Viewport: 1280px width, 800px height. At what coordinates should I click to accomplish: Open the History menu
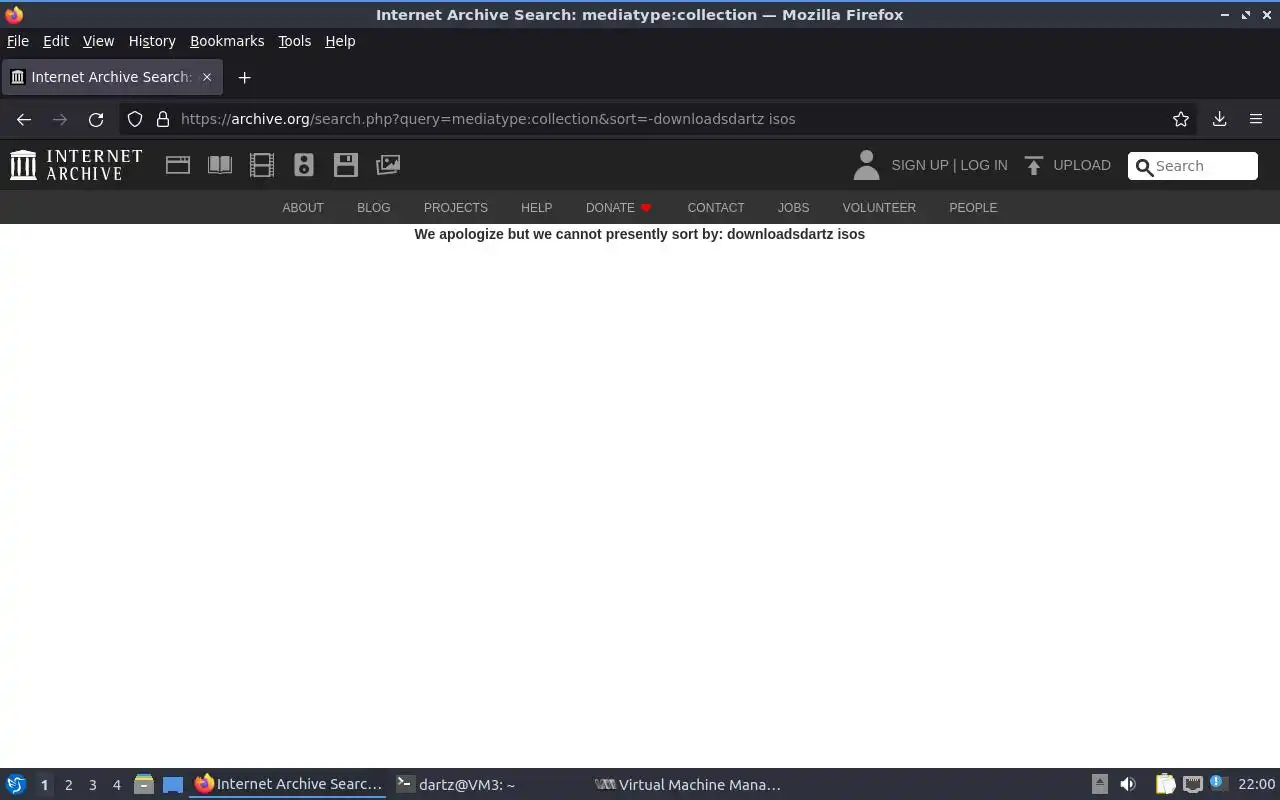tap(152, 41)
